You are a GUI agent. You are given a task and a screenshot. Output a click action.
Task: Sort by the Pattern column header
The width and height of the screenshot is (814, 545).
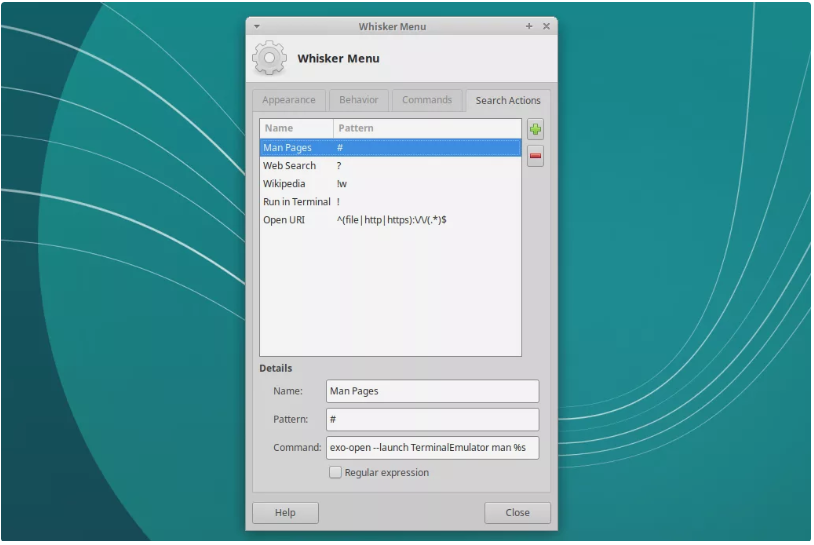click(427, 128)
